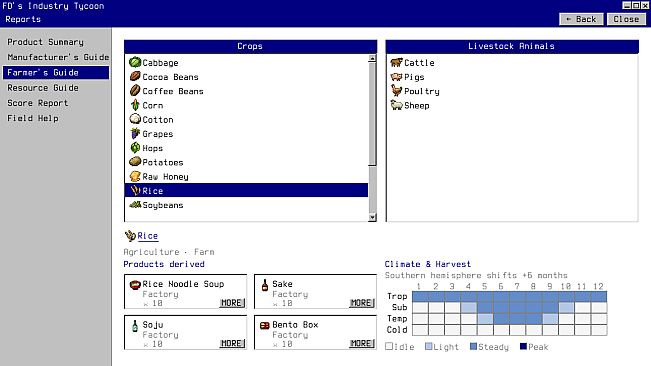Open the Sake bottle product icon
The image size is (651, 366).
coord(265,285)
